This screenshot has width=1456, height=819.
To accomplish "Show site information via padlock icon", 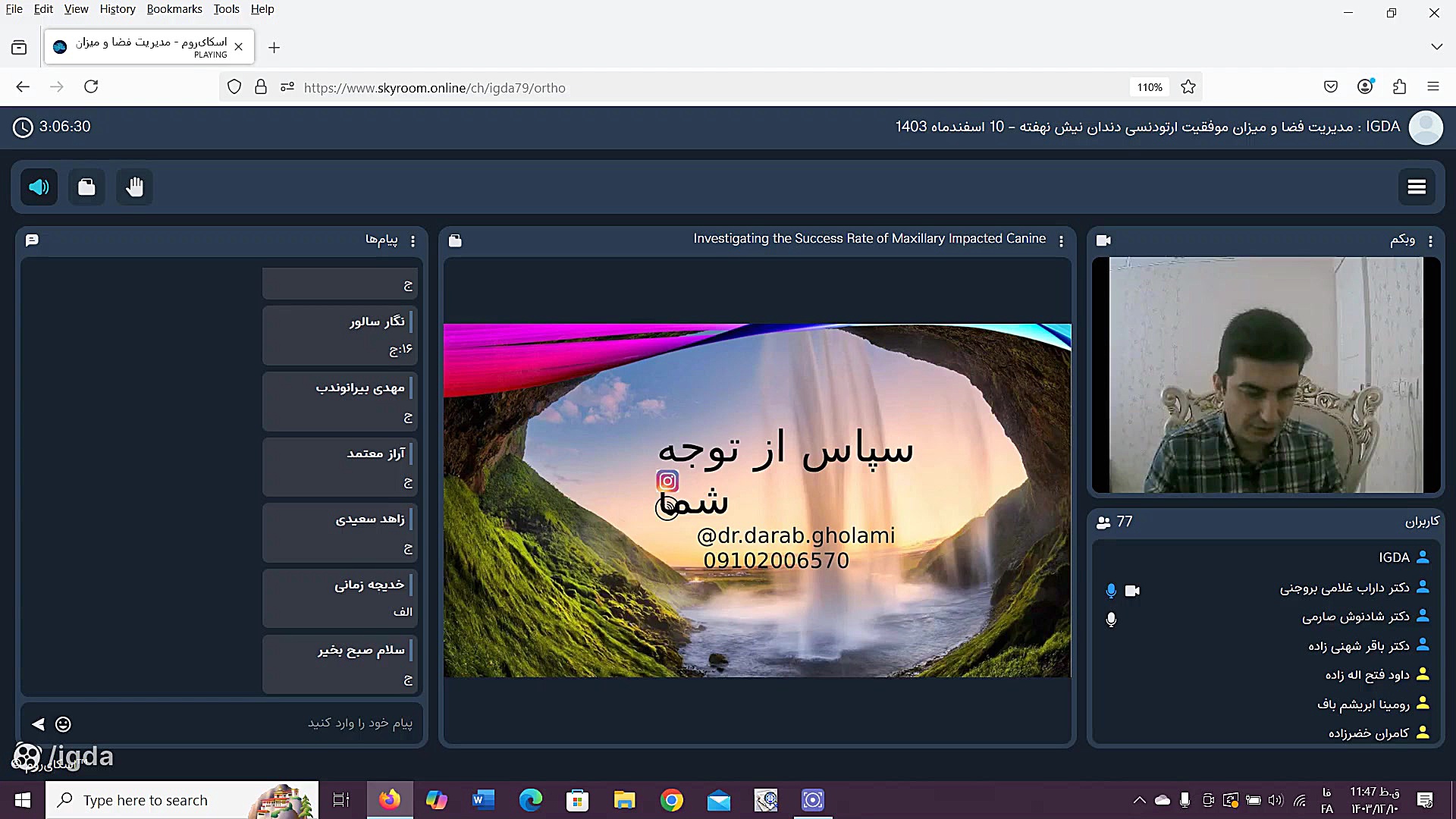I will tap(261, 87).
